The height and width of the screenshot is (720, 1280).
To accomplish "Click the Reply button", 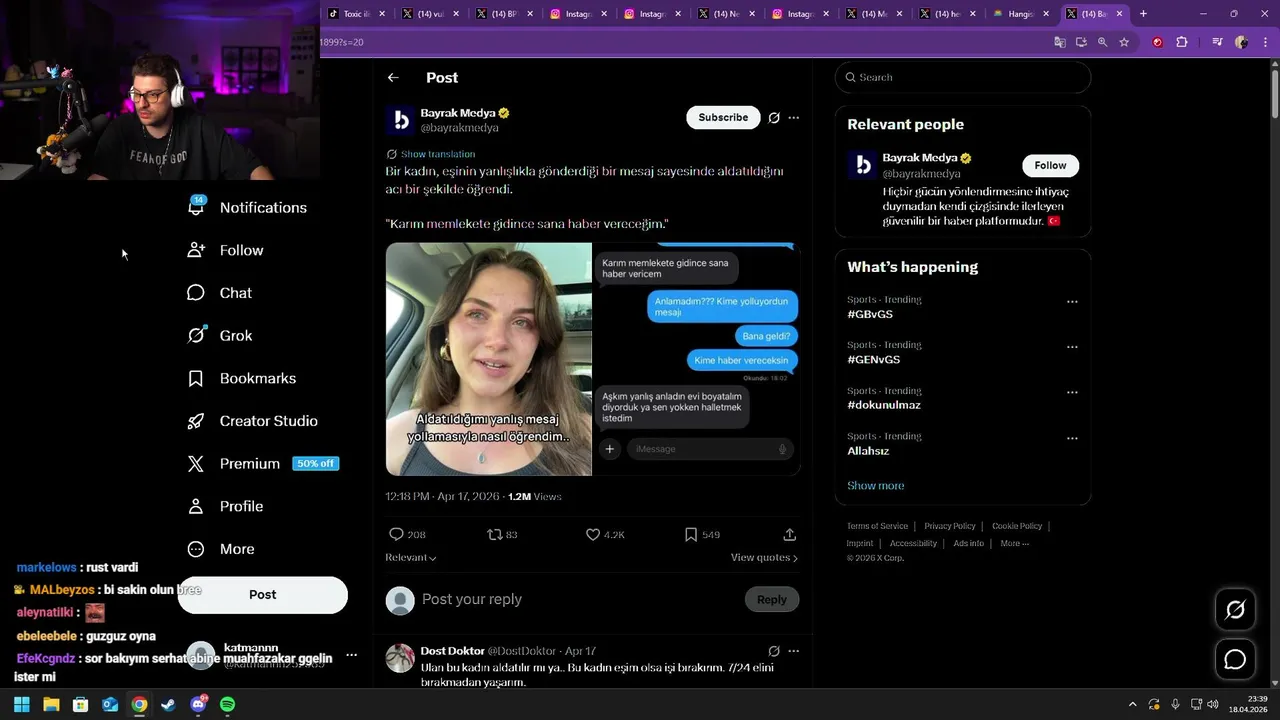I will [771, 600].
